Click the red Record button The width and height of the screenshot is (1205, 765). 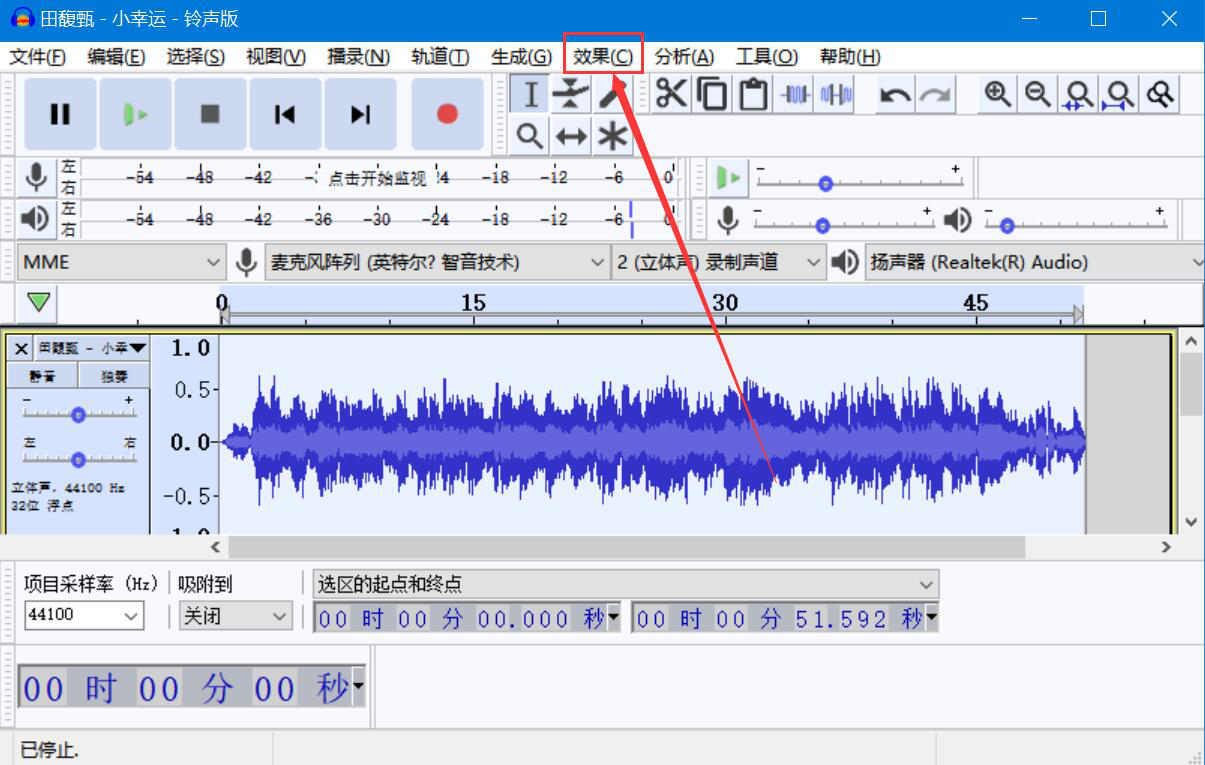click(x=447, y=114)
